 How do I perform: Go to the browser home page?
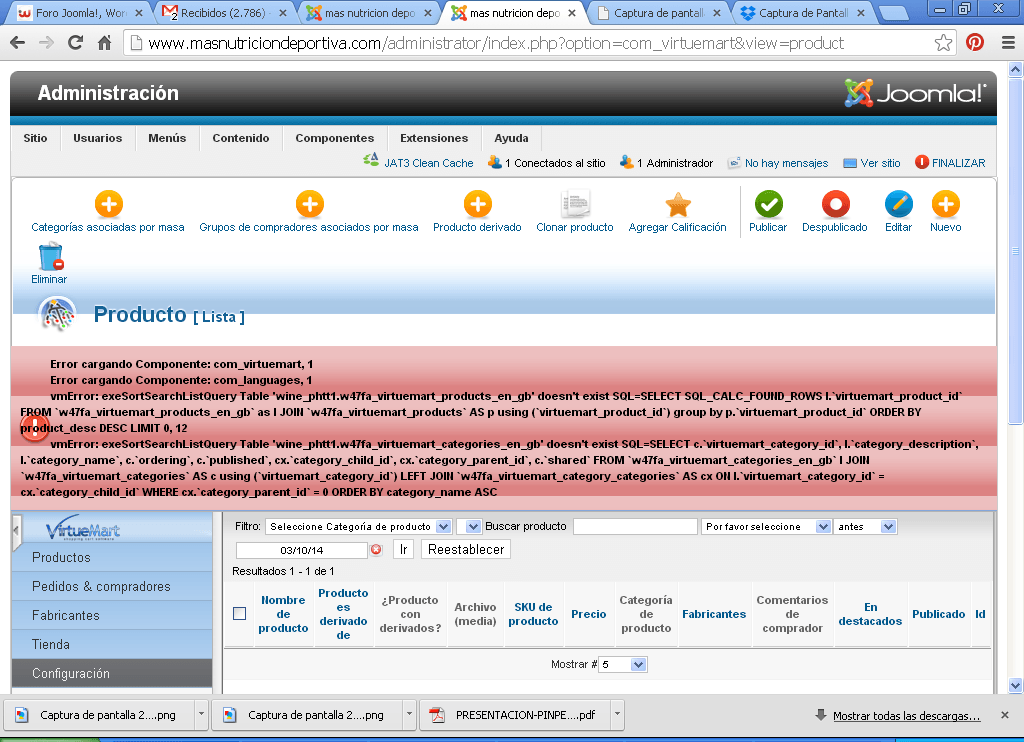[104, 43]
